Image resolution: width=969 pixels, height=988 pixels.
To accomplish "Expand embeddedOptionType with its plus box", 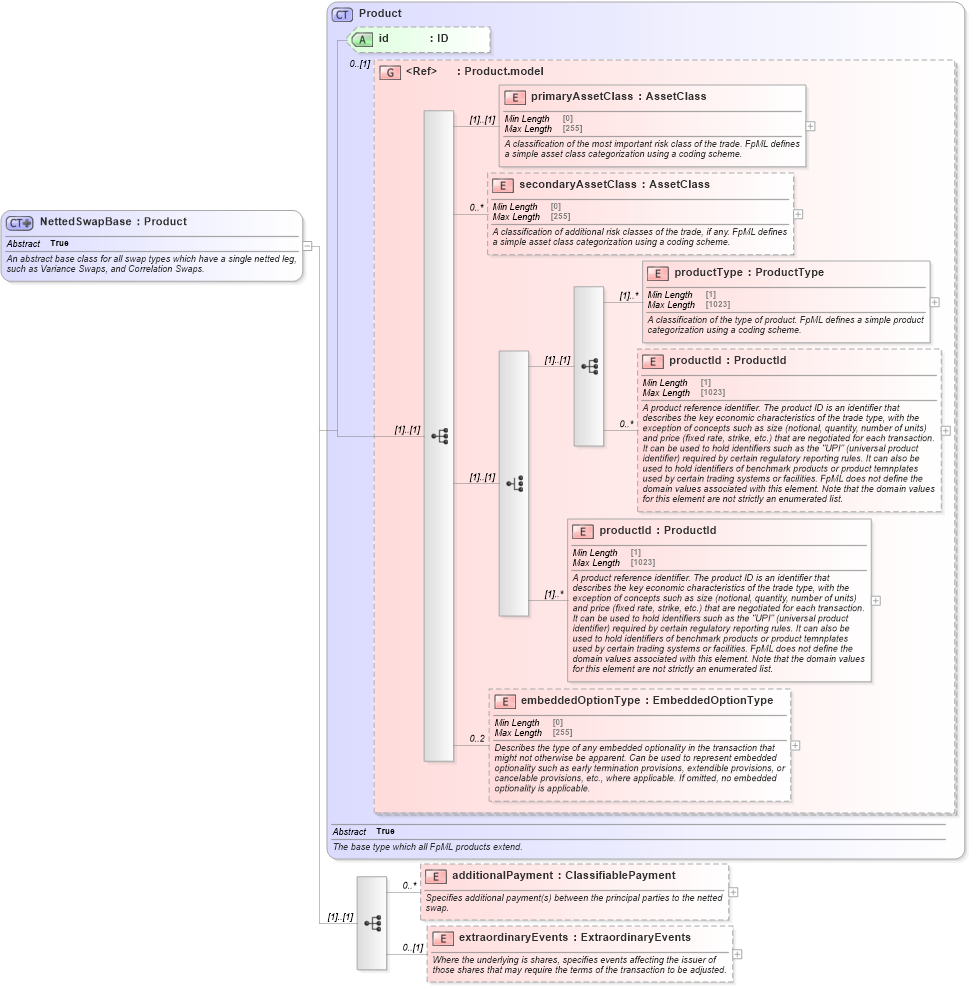I will [794, 743].
